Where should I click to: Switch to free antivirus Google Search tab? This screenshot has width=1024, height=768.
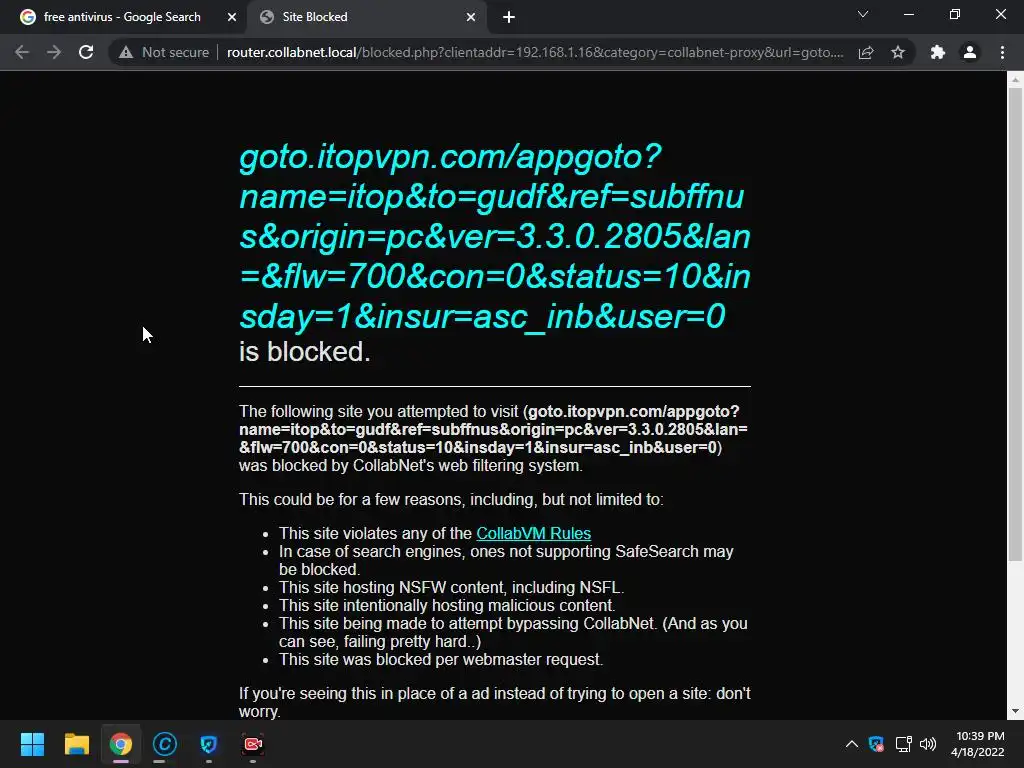point(122,17)
